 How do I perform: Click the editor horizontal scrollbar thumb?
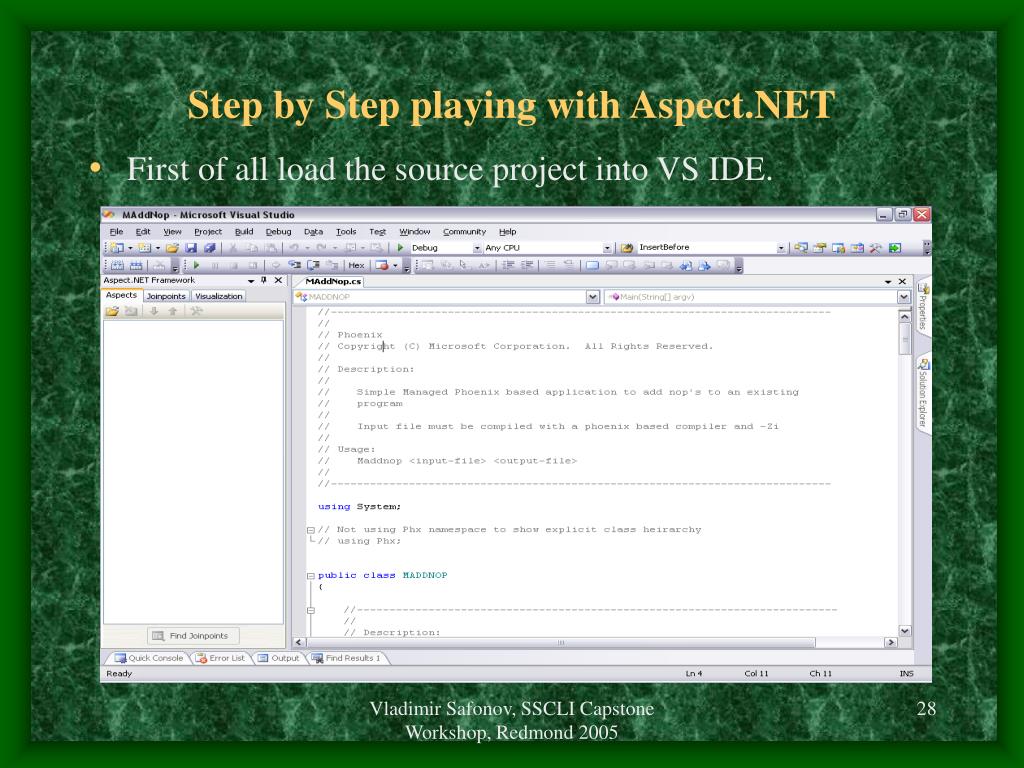(560, 643)
